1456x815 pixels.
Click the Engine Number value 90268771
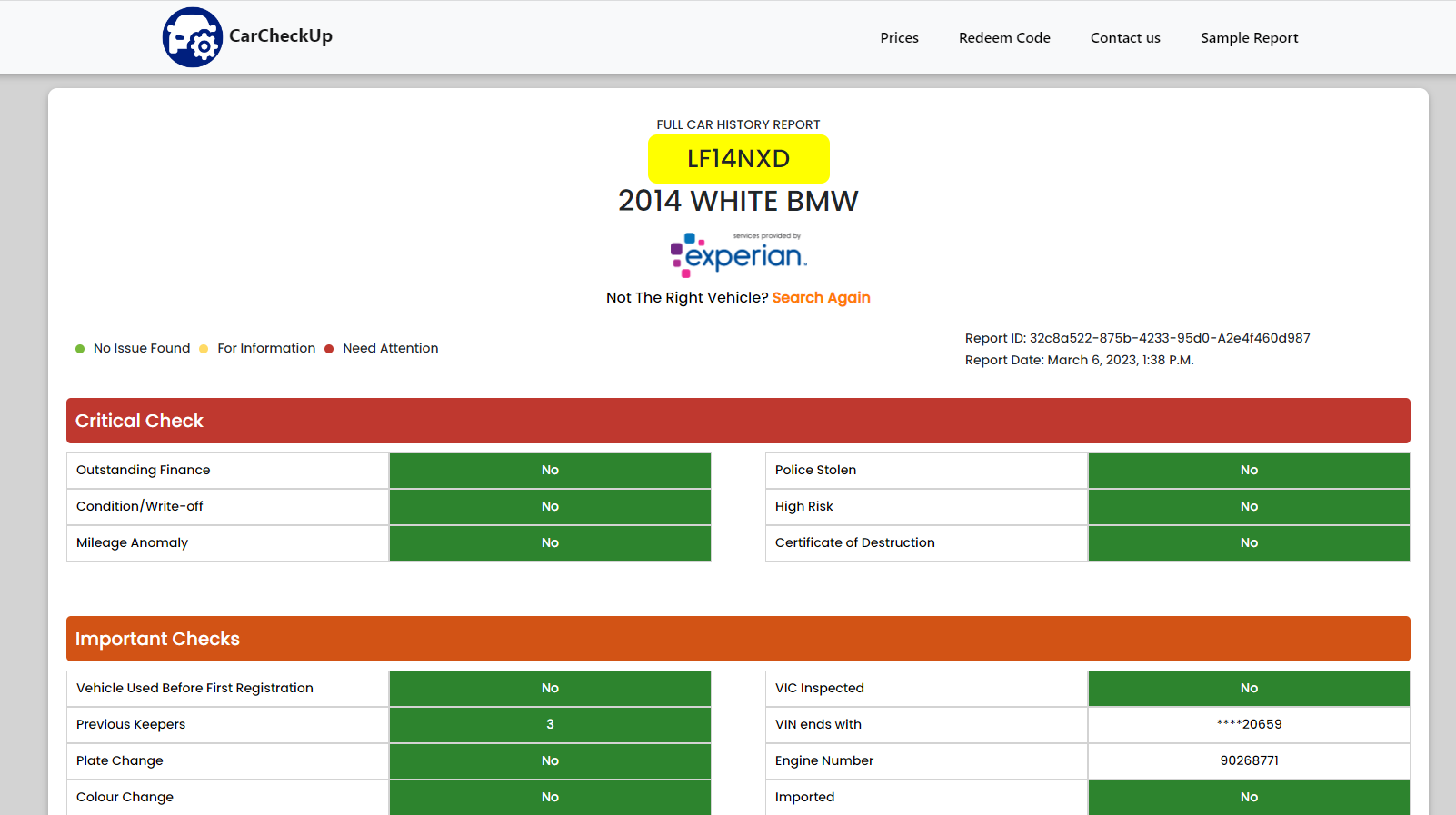[1249, 761]
